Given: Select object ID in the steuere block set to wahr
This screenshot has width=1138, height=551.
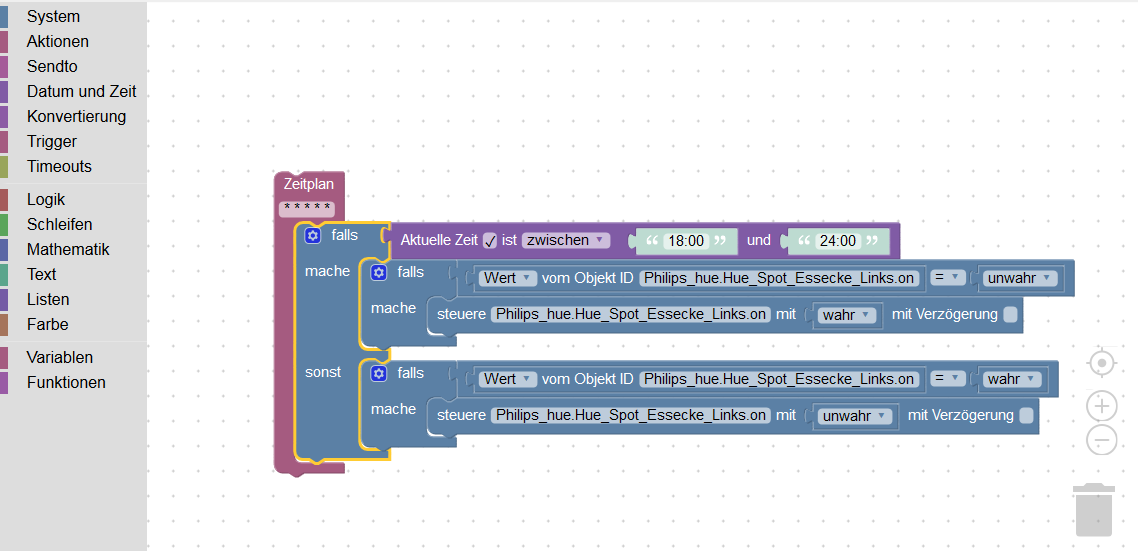Looking at the screenshot, I should [631, 314].
